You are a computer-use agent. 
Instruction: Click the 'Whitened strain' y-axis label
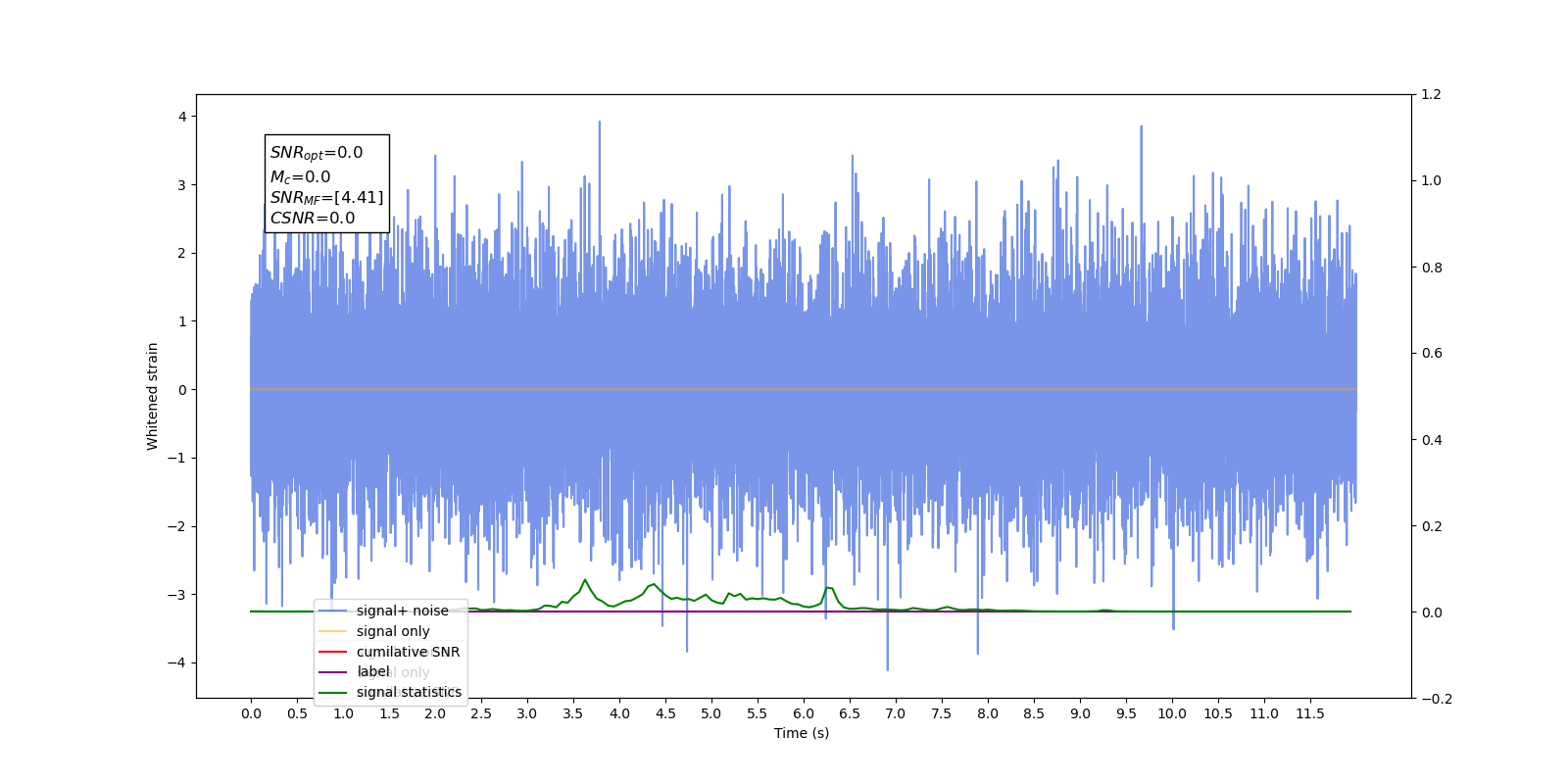152,396
